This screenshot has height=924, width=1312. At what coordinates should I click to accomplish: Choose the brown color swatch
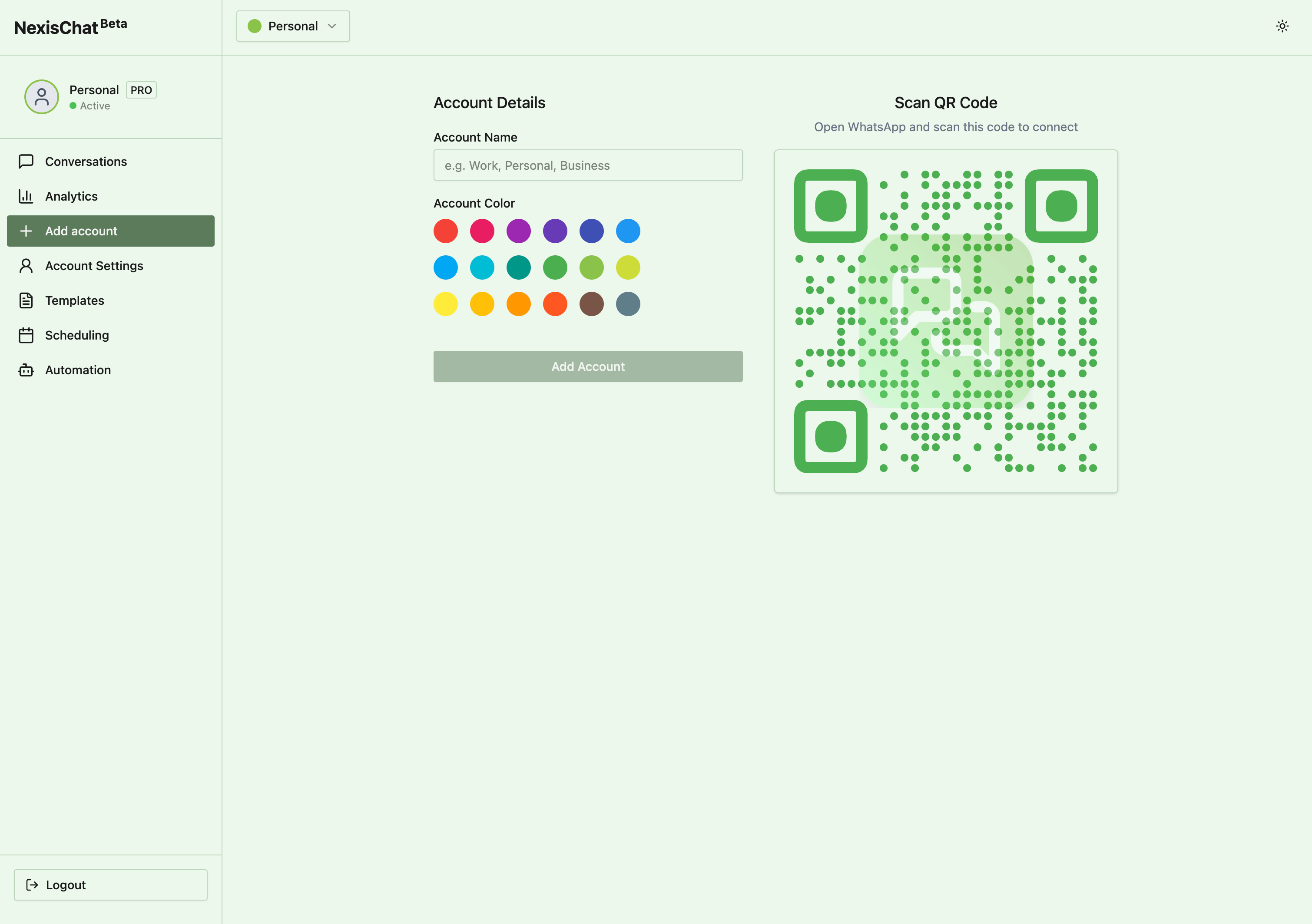pos(591,304)
